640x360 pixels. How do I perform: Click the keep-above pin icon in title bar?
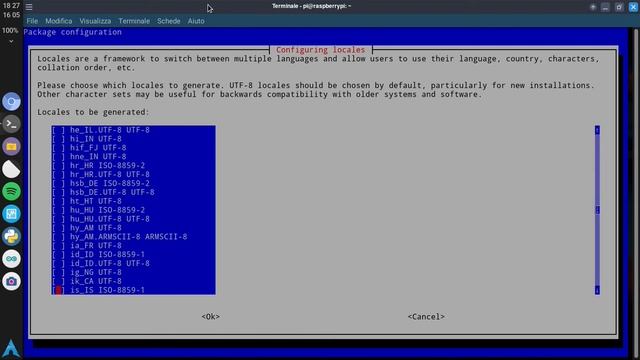pyautogui.click(x=593, y=7)
